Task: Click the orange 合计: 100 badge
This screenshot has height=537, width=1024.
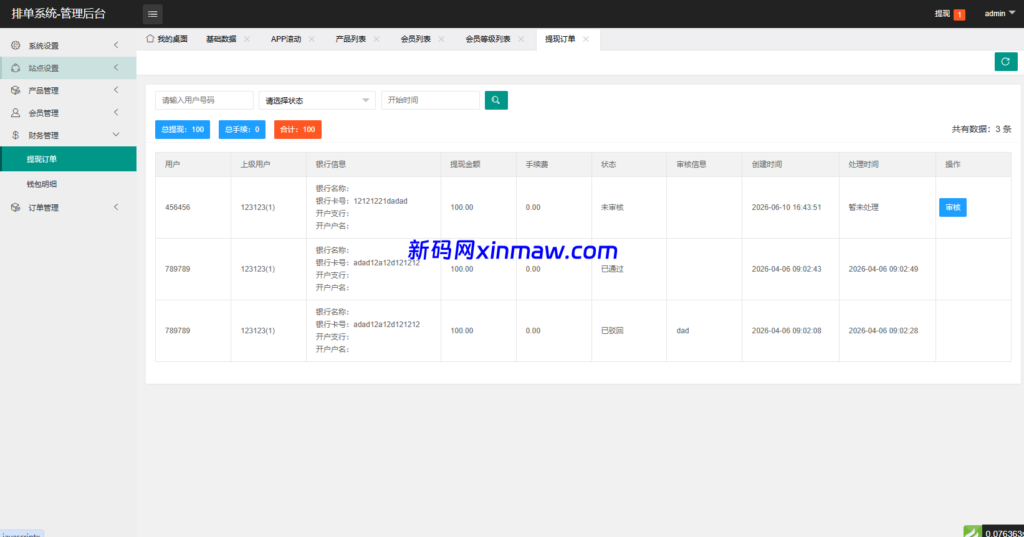Action: (x=298, y=129)
